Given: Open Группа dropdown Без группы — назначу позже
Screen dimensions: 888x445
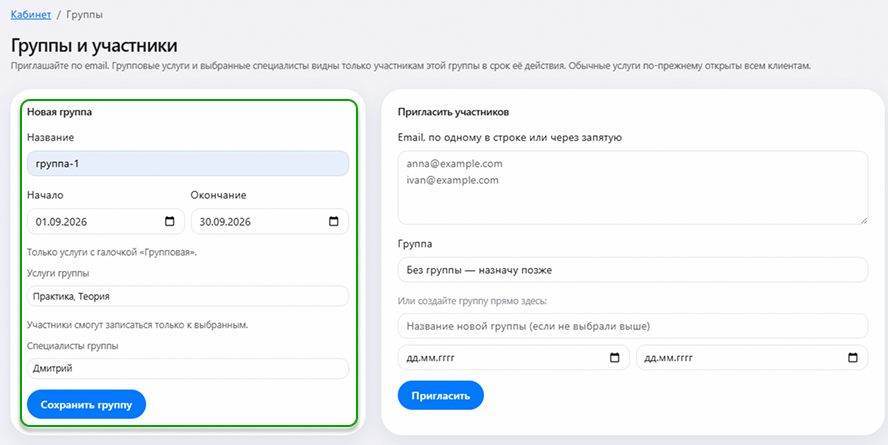Looking at the screenshot, I should (x=633, y=270).
